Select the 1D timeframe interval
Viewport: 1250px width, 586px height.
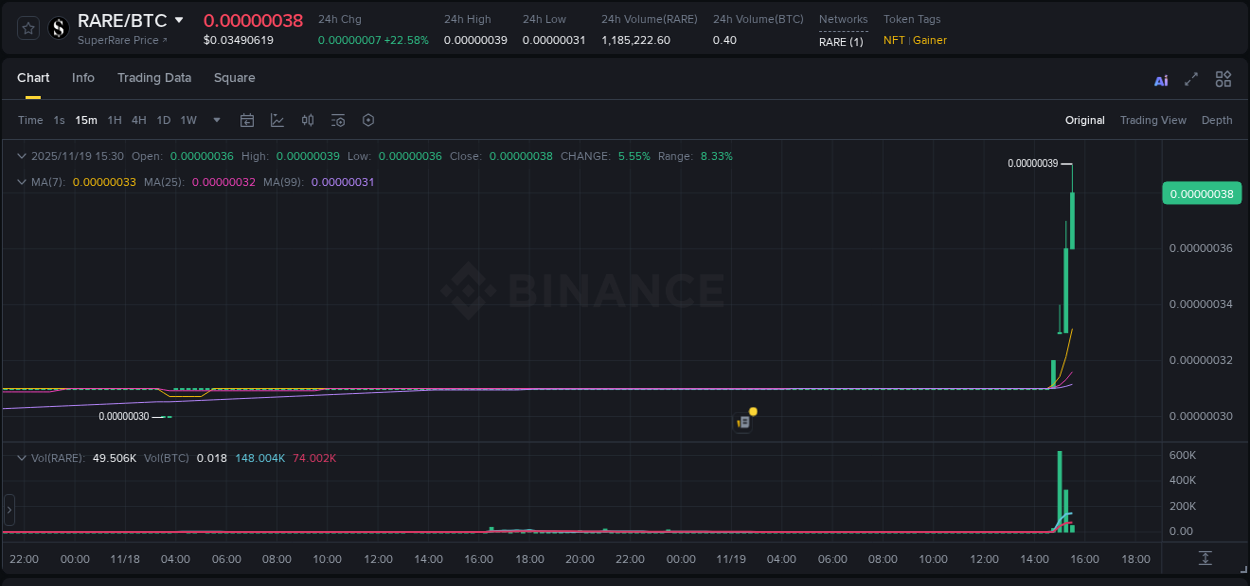click(x=163, y=119)
